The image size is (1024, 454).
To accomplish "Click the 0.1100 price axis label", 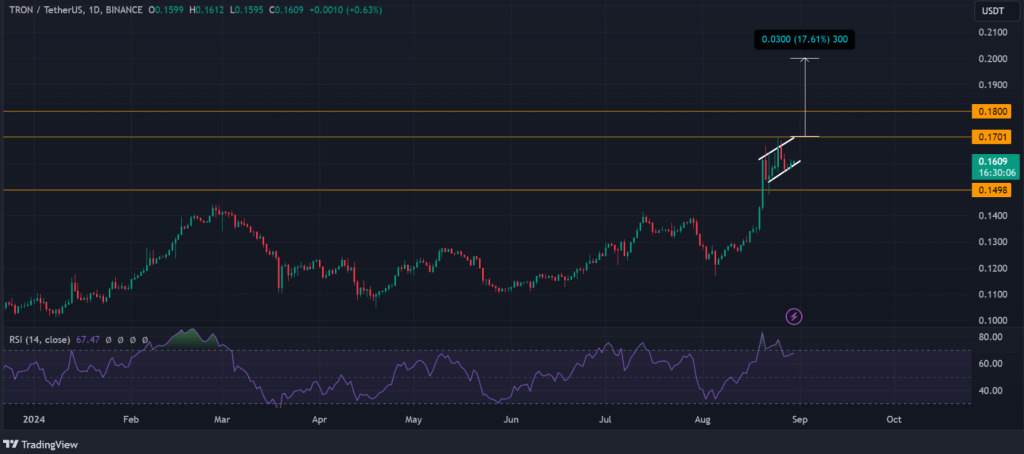I will tap(991, 295).
